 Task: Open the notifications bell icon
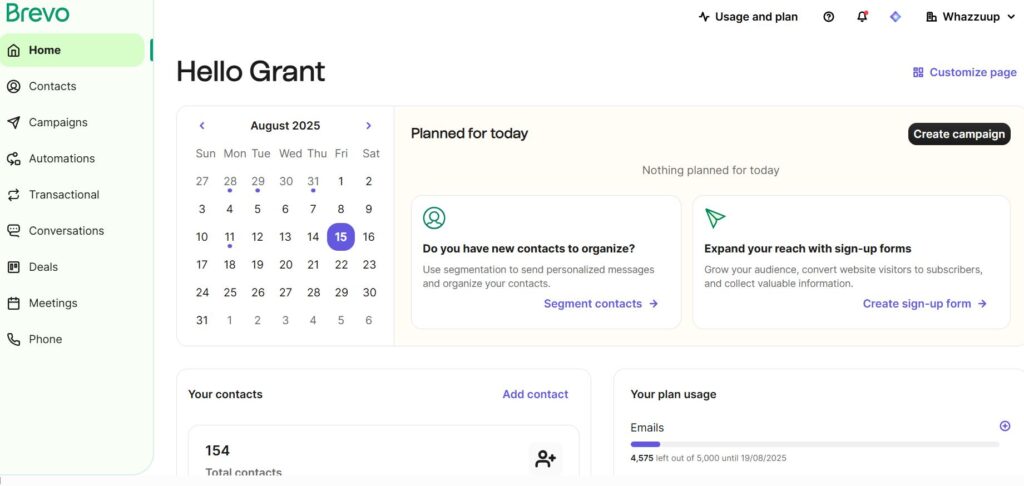pyautogui.click(x=862, y=17)
